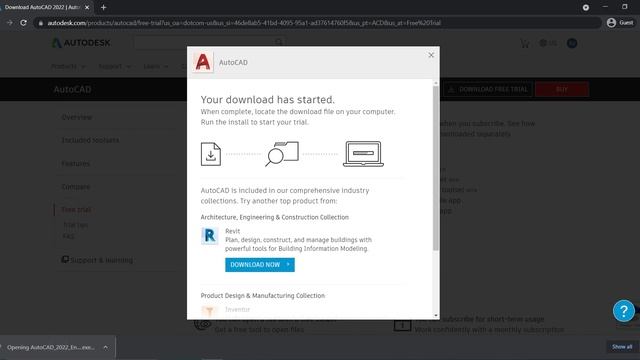This screenshot has height=360, width=640.
Task: Reload the page with refresh icon
Action: (23, 23)
